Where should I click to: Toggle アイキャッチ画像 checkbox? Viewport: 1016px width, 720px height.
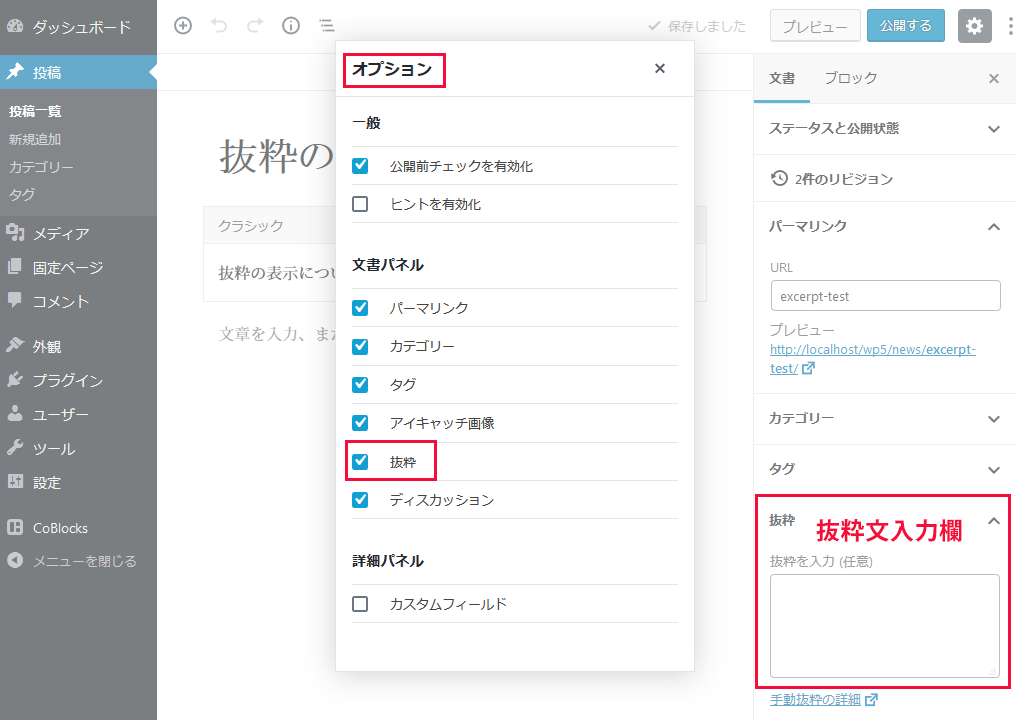pos(360,423)
